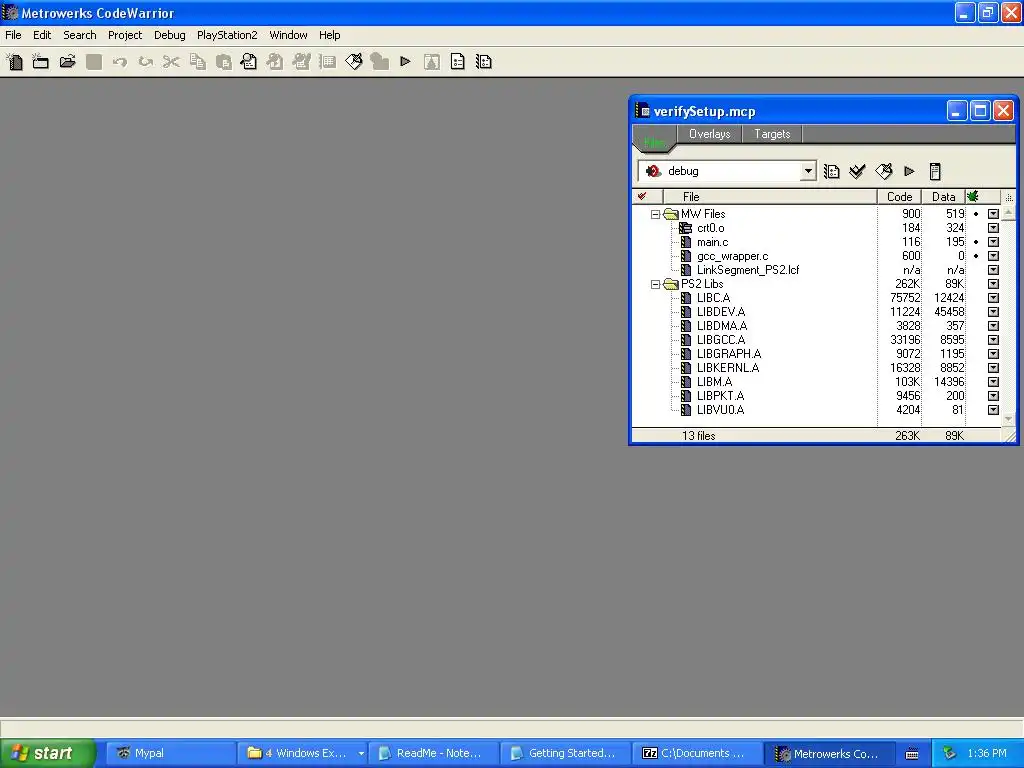Image resolution: width=1024 pixels, height=768 pixels.
Task: Click the second-to-last main toolbar document icon
Action: click(458, 62)
